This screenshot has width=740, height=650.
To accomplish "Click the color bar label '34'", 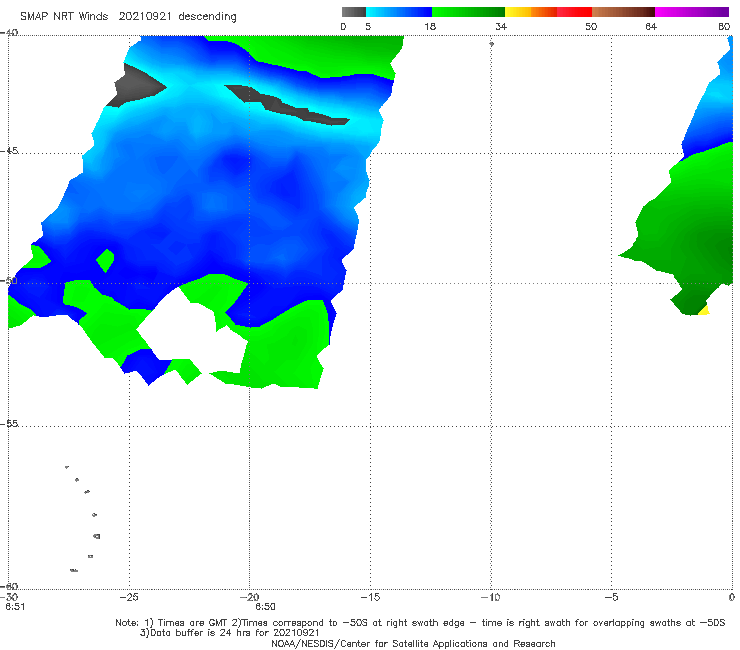I will pos(501,26).
